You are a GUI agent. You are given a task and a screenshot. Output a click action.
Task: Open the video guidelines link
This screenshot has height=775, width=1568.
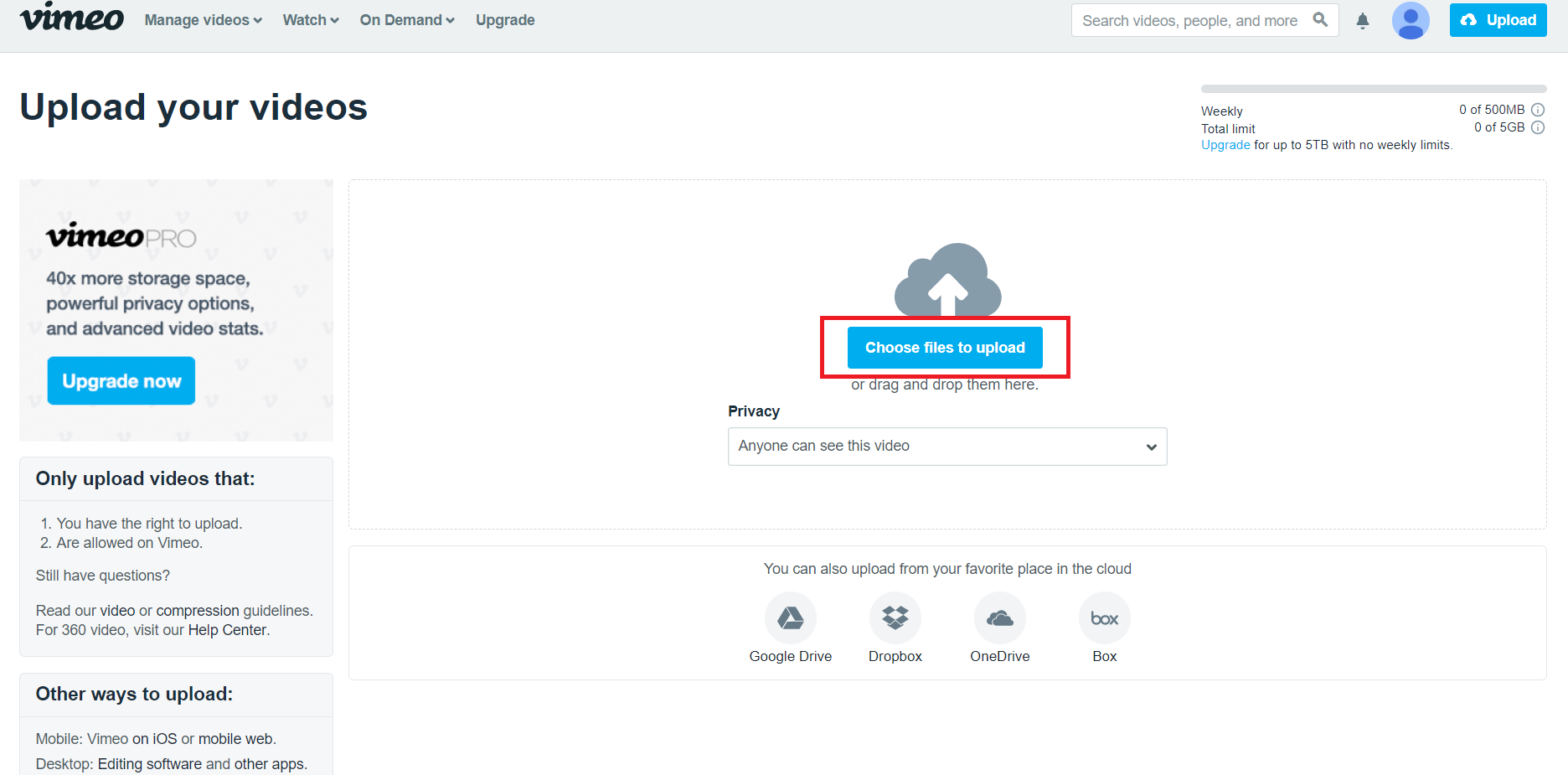(x=117, y=611)
